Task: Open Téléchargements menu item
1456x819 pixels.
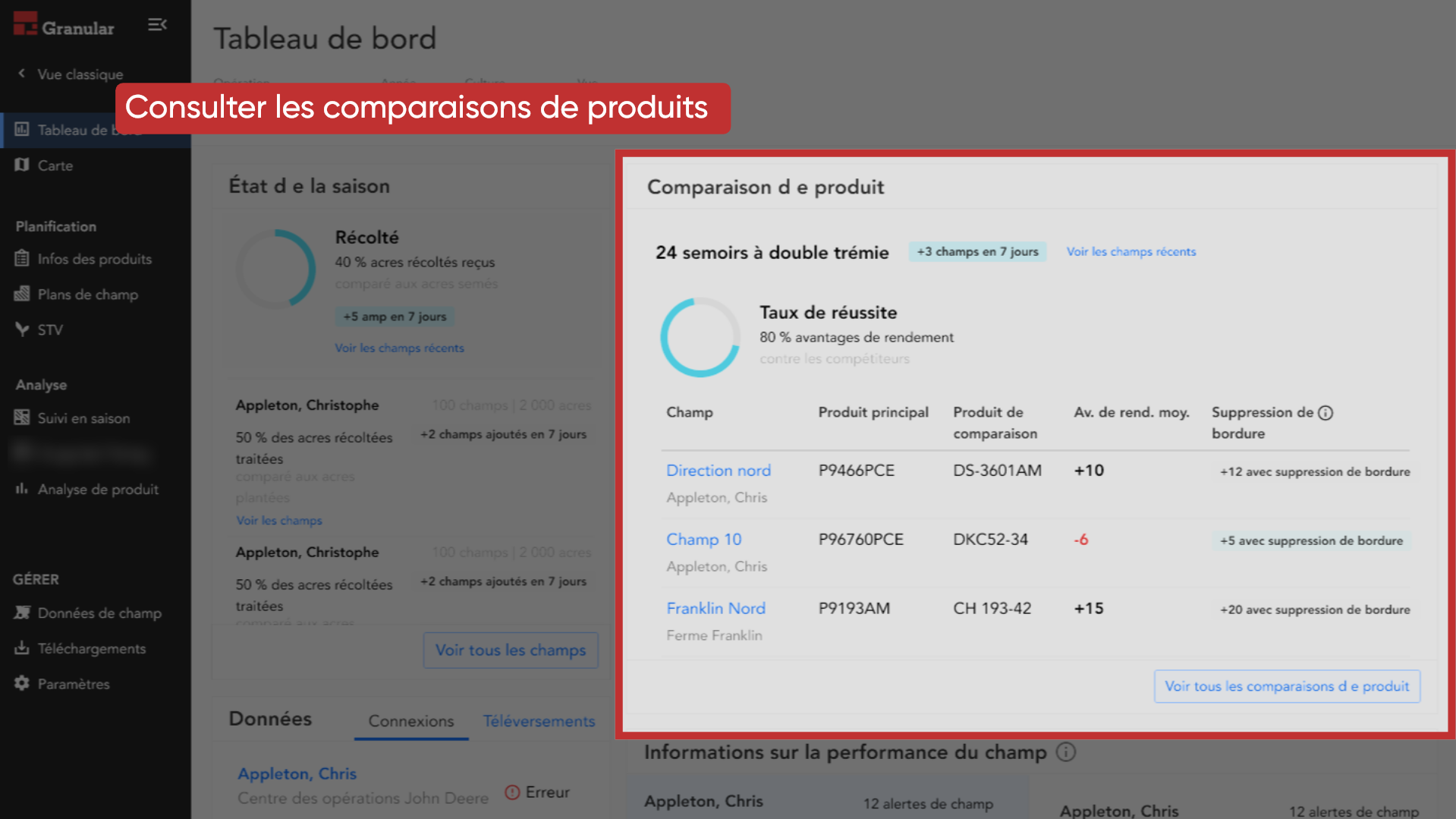Action: [x=92, y=649]
